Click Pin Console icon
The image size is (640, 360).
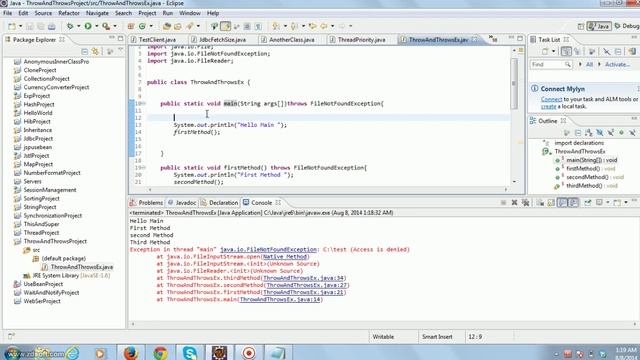(x=588, y=202)
